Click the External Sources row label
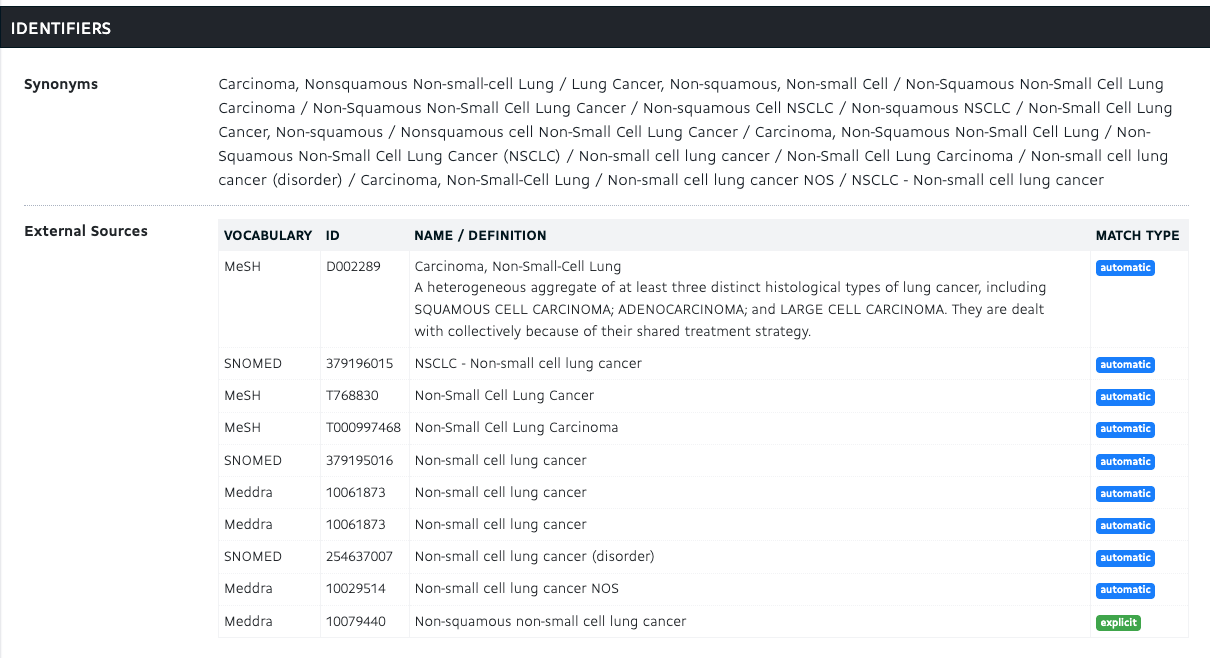Image resolution: width=1210 pixels, height=658 pixels. [86, 231]
